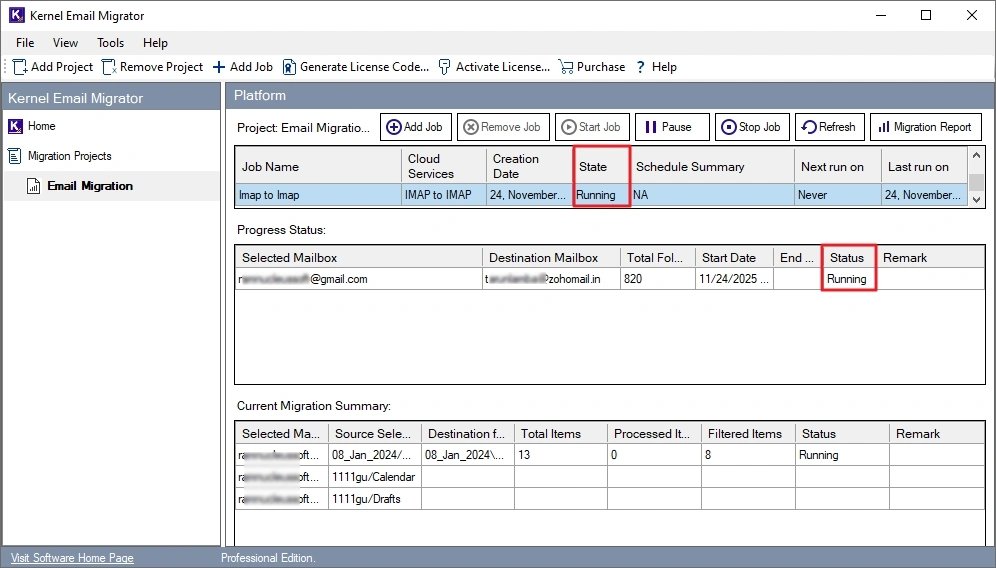Click Add Job button in Platform panel

(x=415, y=127)
